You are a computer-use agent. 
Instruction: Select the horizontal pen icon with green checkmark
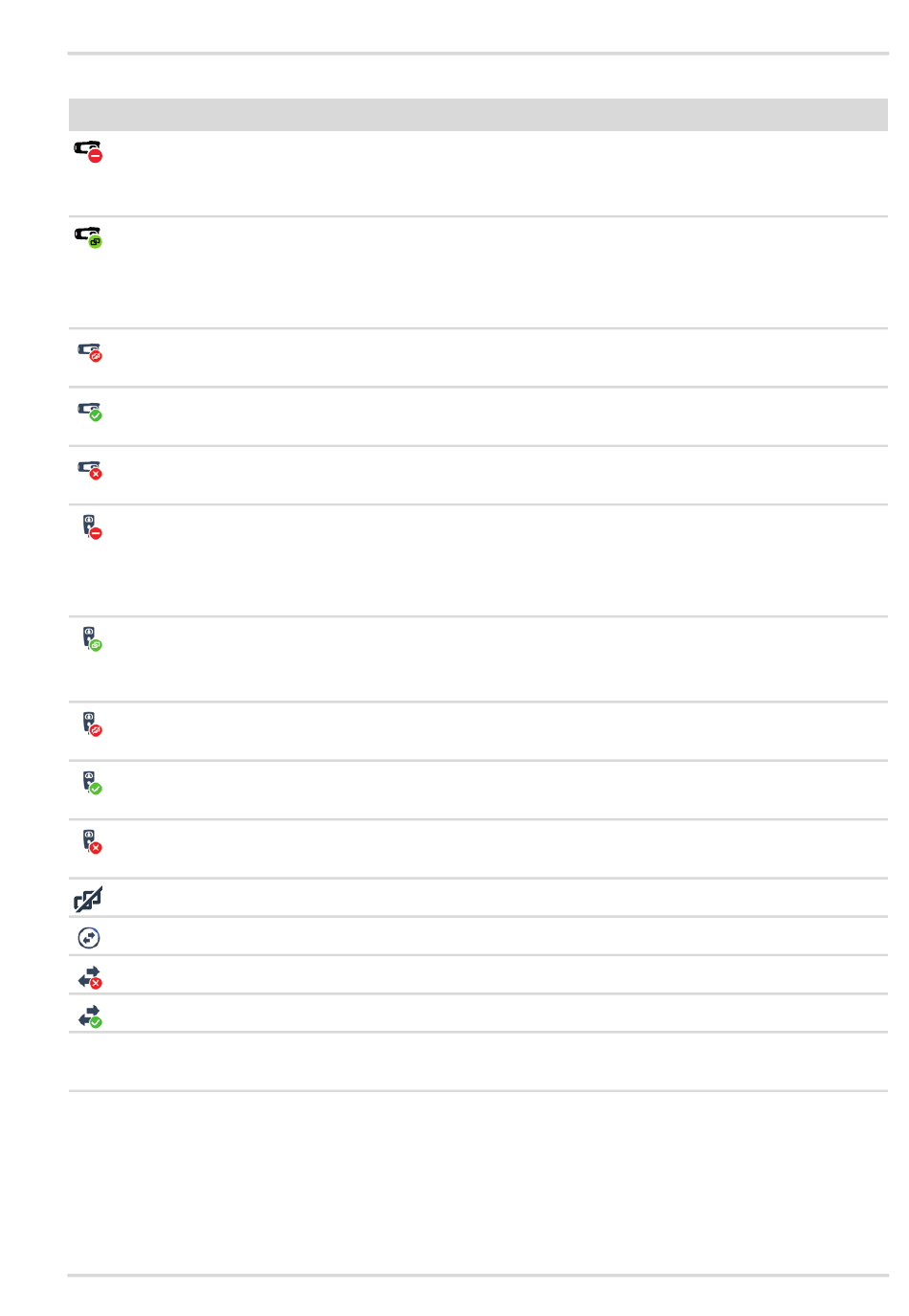[89, 412]
